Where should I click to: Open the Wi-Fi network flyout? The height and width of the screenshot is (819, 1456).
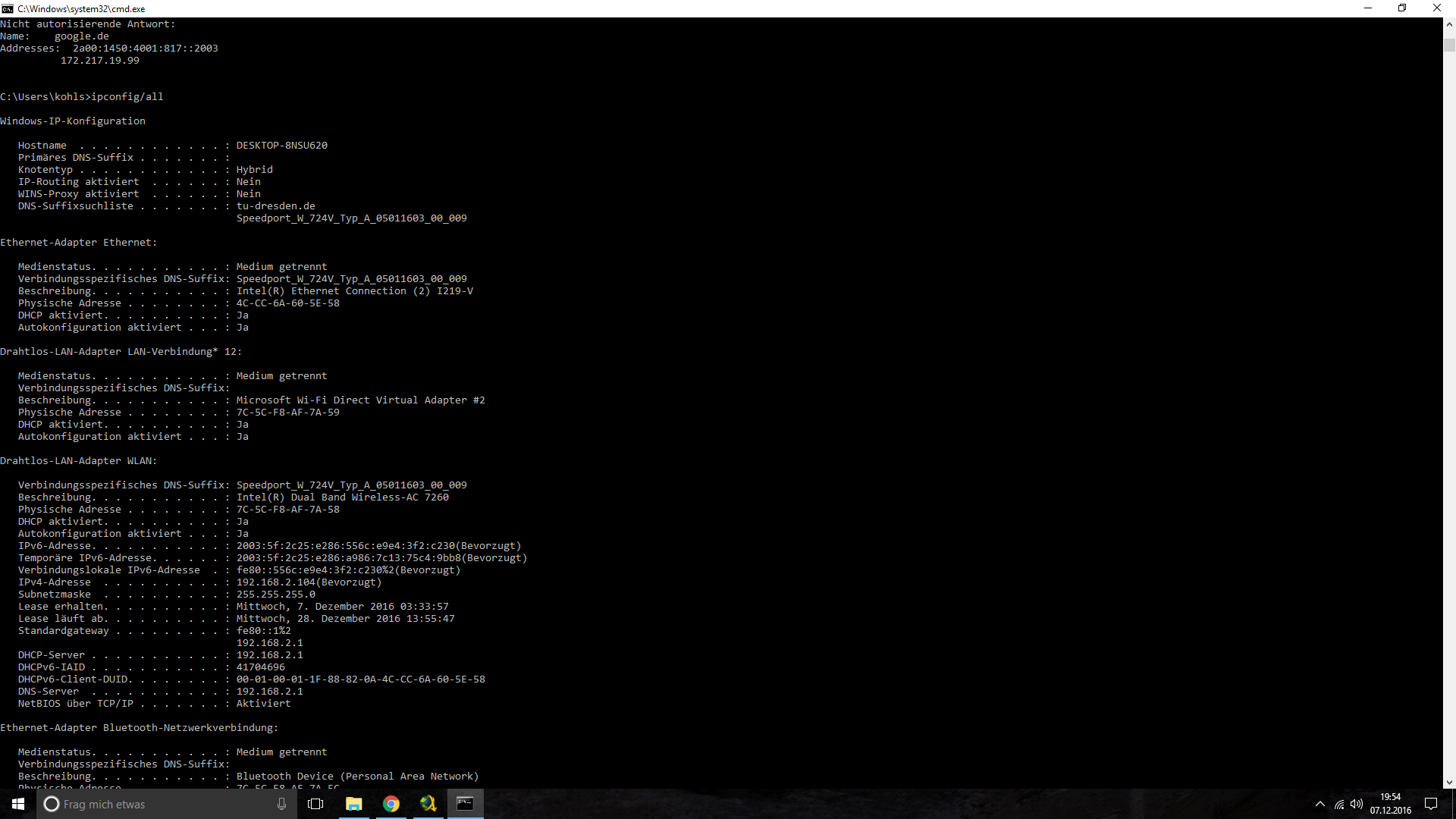point(1339,804)
